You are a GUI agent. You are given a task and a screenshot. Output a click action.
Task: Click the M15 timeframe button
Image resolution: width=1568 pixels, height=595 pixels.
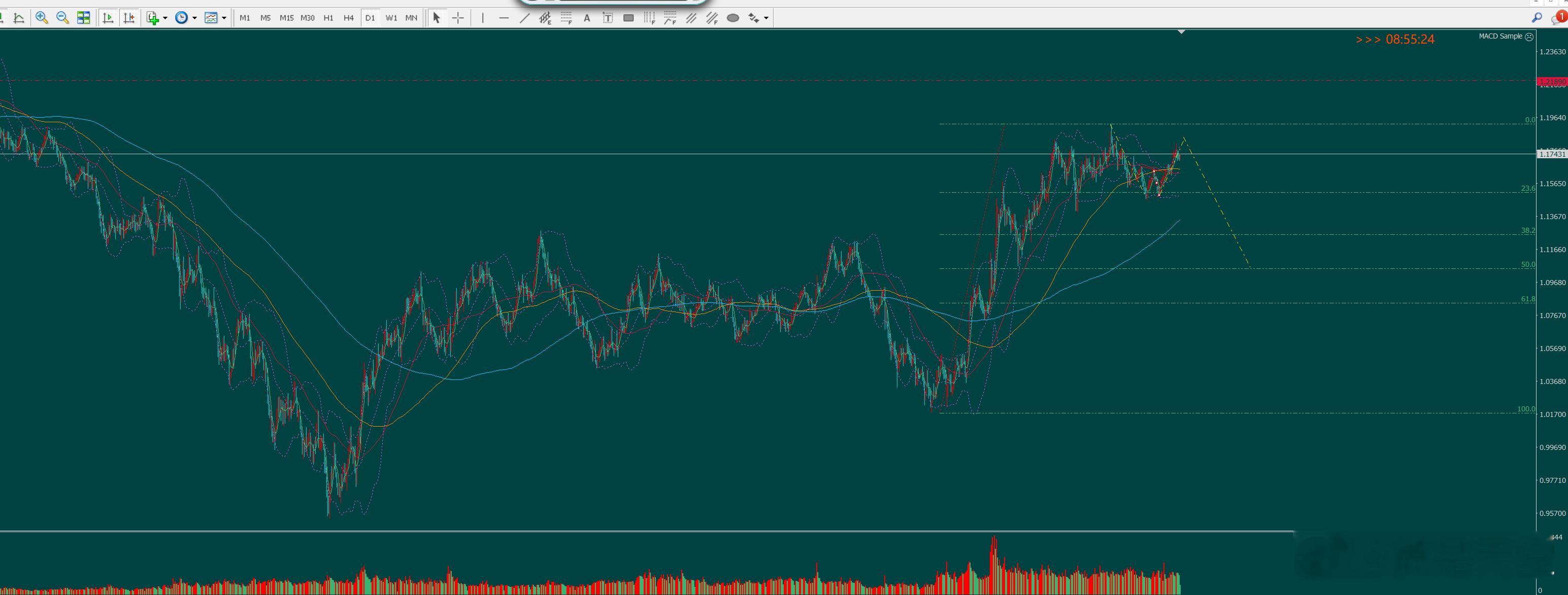point(286,18)
